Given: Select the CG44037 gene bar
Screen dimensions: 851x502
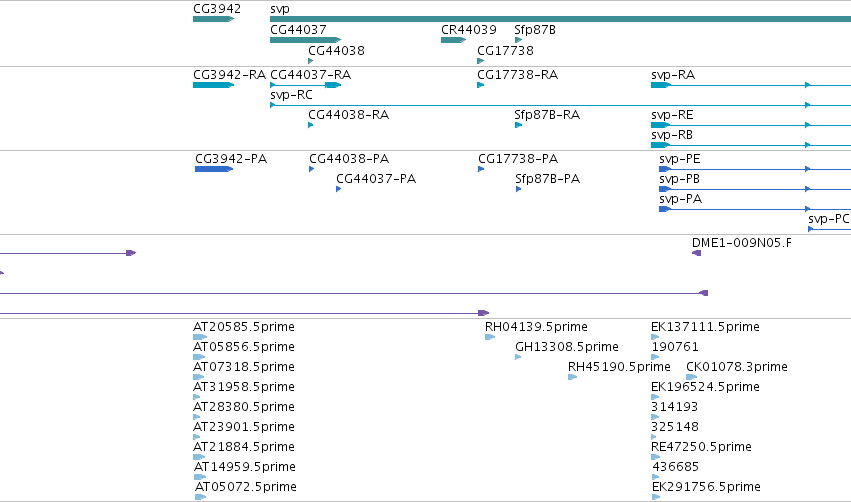Looking at the screenshot, I should click(306, 40).
